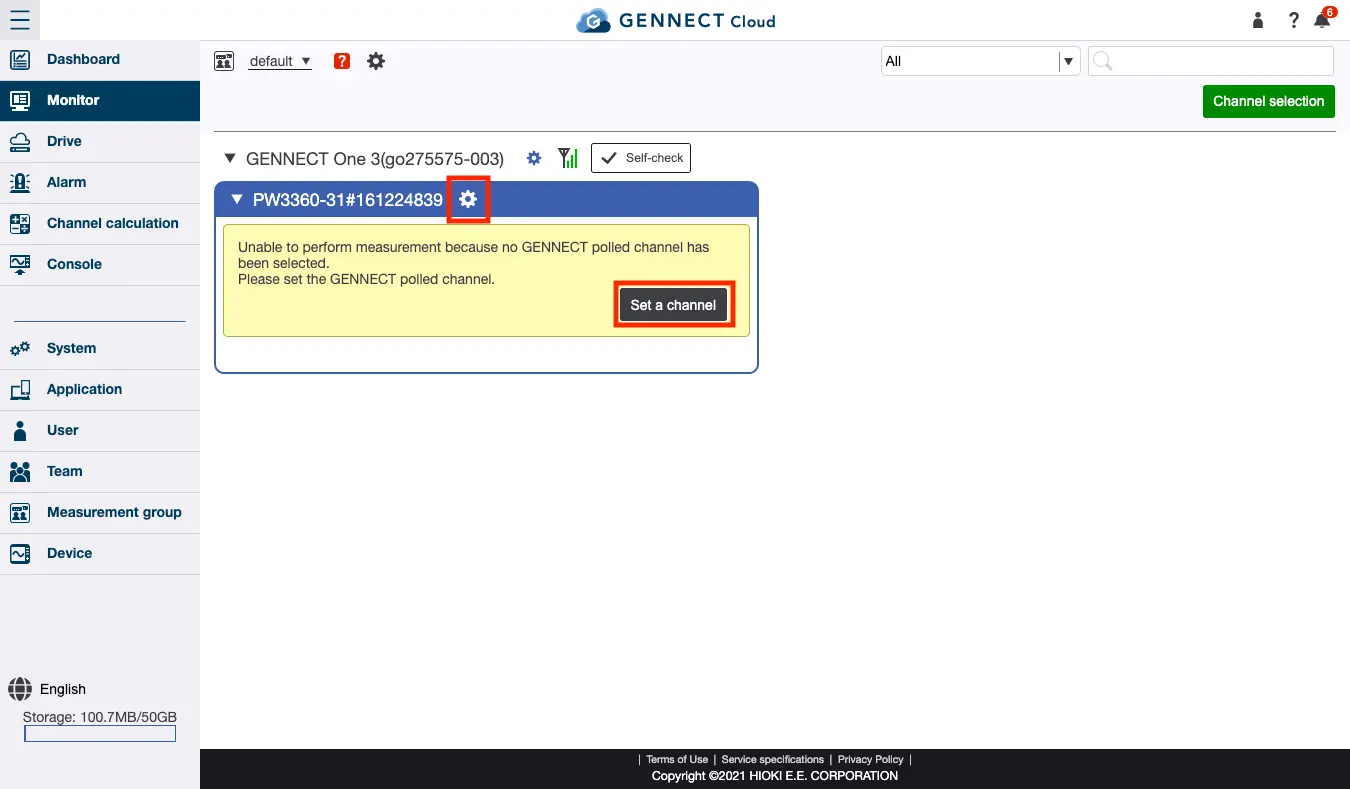Click the signal strength antenna icon
This screenshot has width=1350, height=789.
[x=568, y=158]
